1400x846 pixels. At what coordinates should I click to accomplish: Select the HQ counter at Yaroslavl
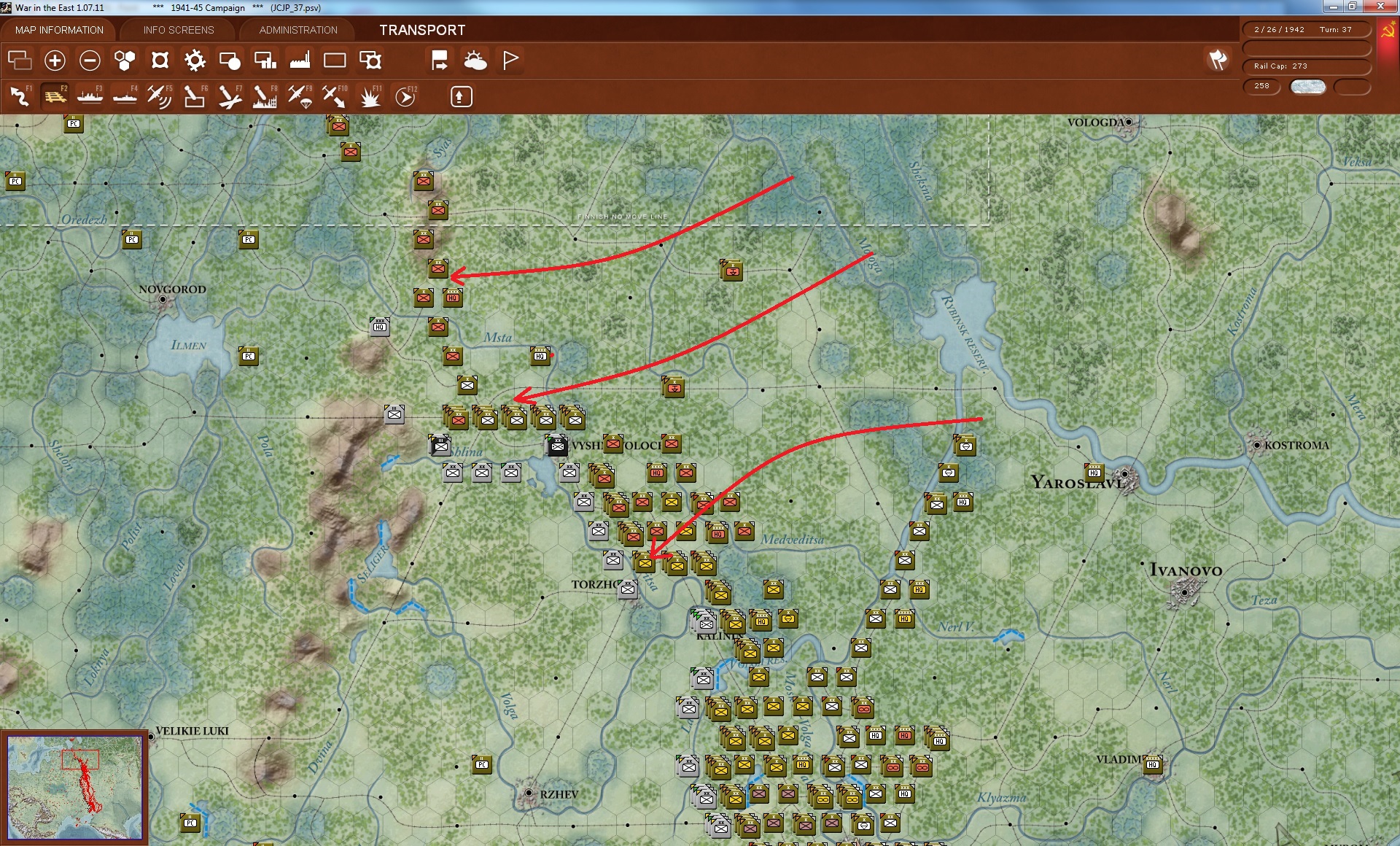[x=1094, y=472]
